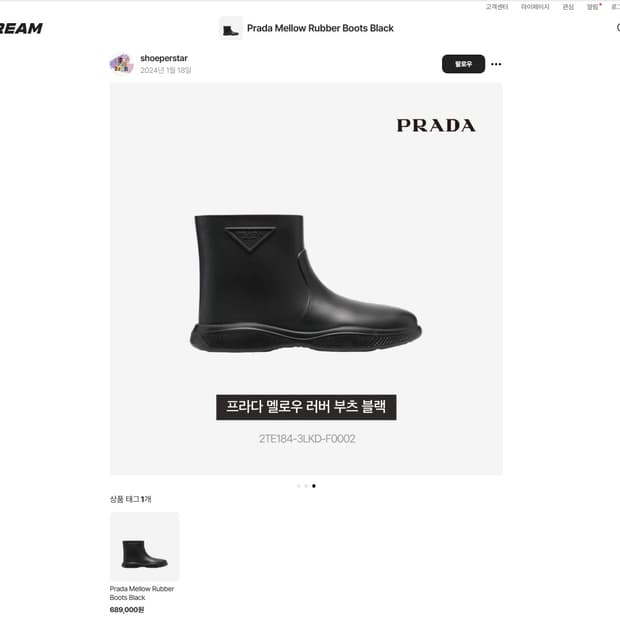Click the 689,000원 price of the tagged product
The width and height of the screenshot is (620, 620).
(x=127, y=610)
